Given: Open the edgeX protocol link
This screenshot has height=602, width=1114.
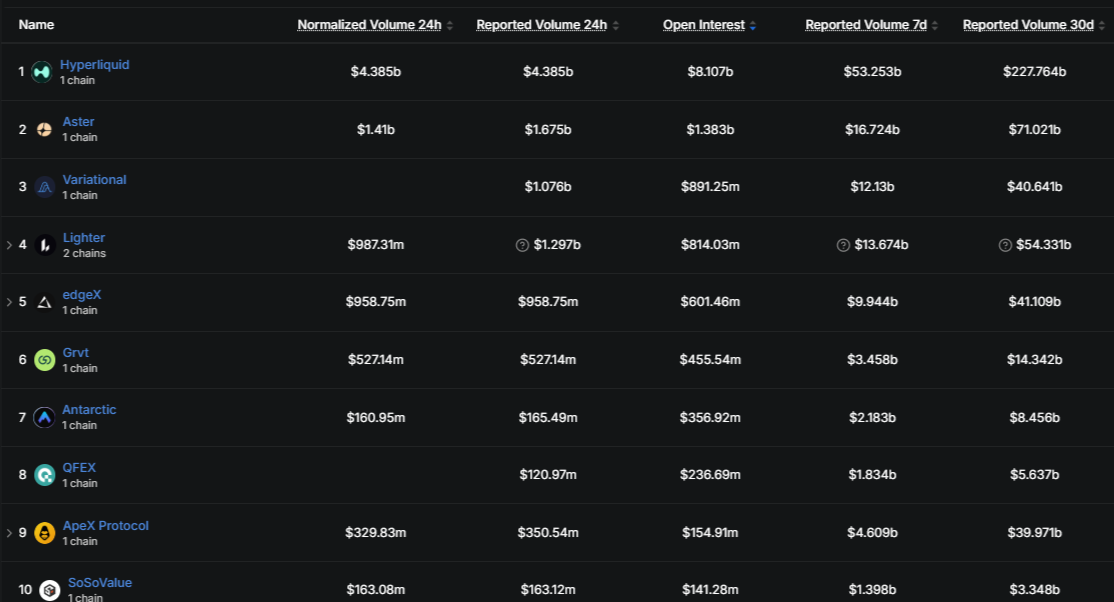Looking at the screenshot, I should (82, 294).
